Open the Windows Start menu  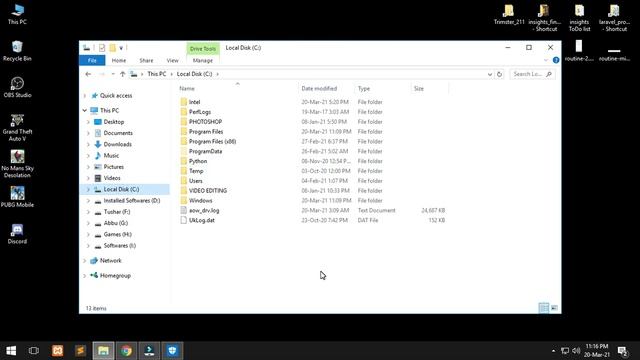coord(11,351)
